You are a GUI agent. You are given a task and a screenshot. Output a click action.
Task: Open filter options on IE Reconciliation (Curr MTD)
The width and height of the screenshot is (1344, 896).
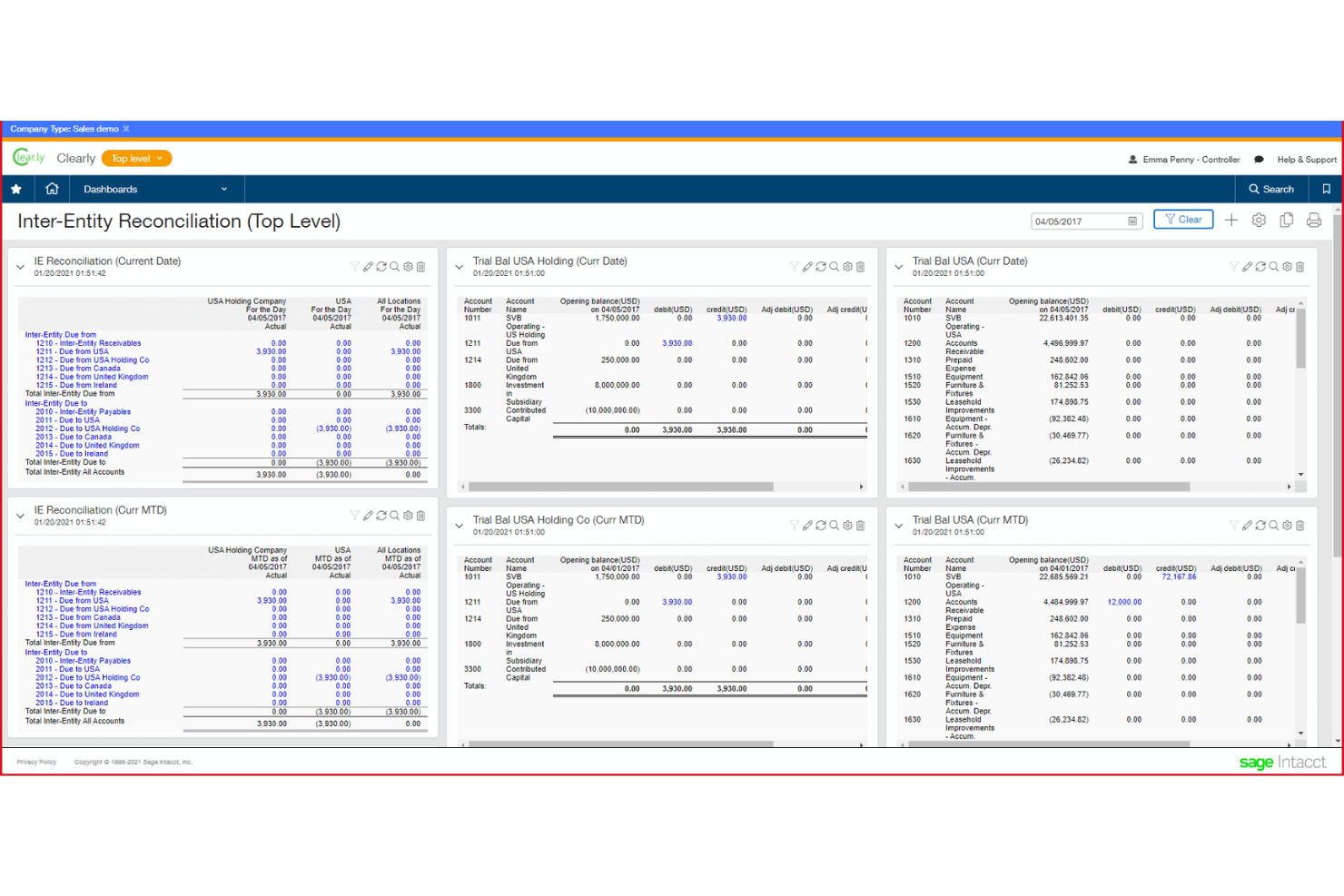point(355,515)
